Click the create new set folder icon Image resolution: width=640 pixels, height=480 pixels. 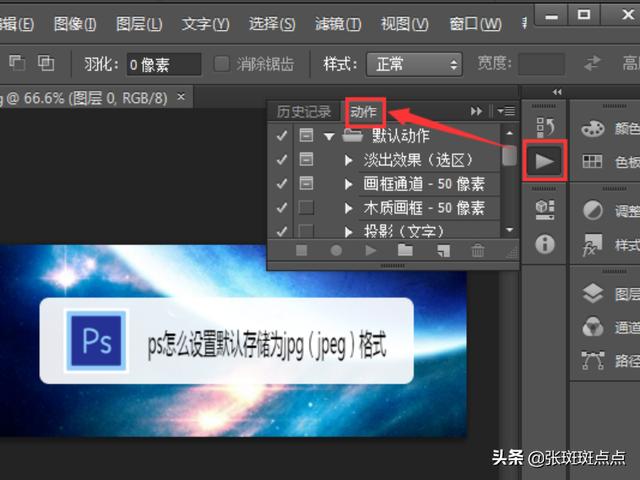coord(405,251)
